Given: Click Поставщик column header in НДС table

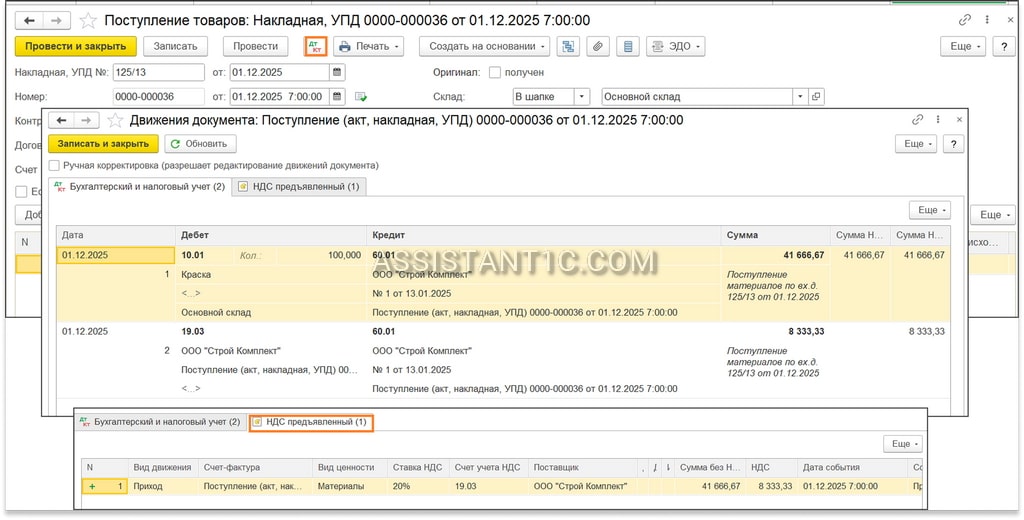Looking at the screenshot, I should [x=583, y=468].
